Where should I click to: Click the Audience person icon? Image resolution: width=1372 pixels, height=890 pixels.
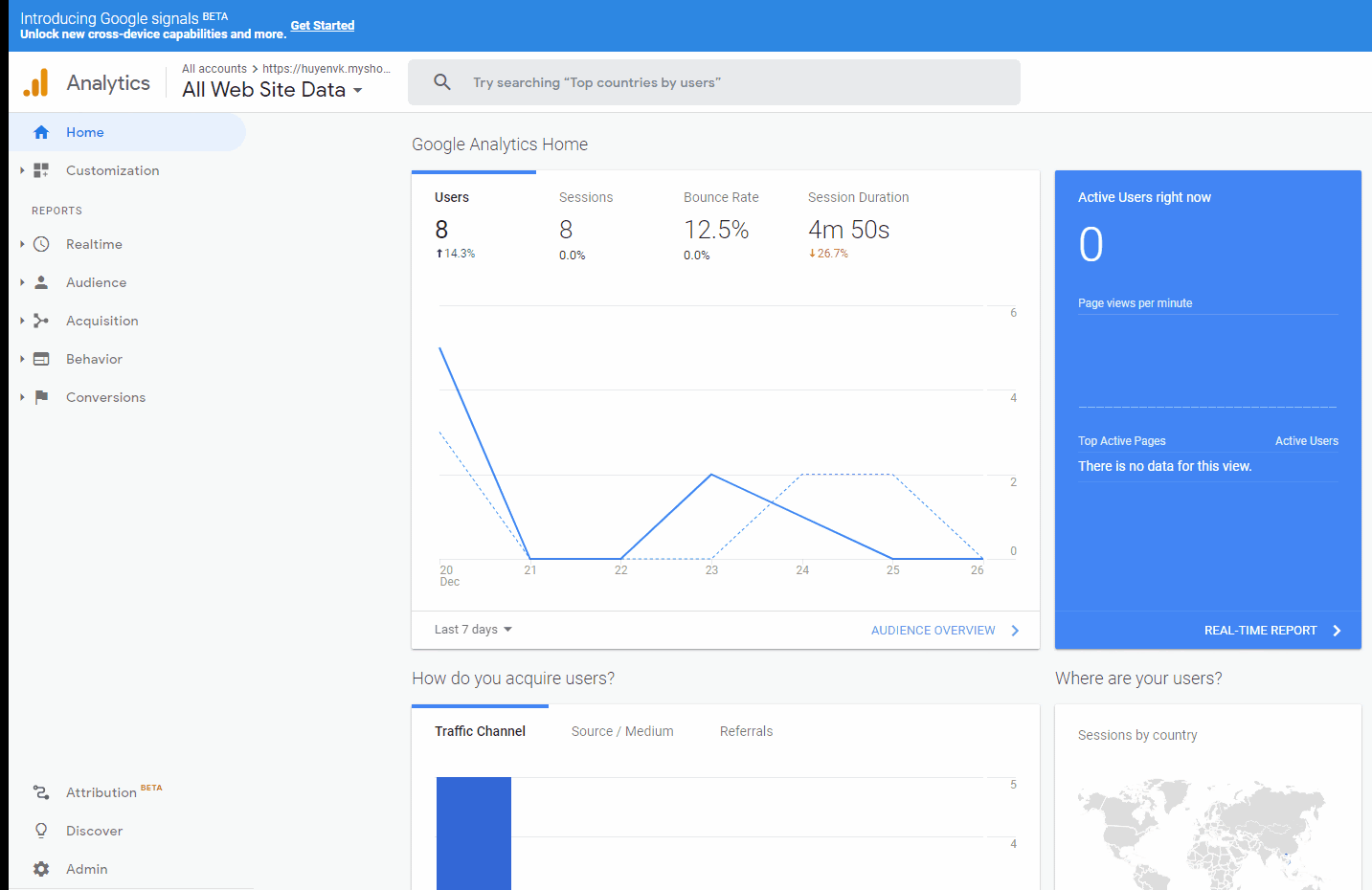click(41, 282)
